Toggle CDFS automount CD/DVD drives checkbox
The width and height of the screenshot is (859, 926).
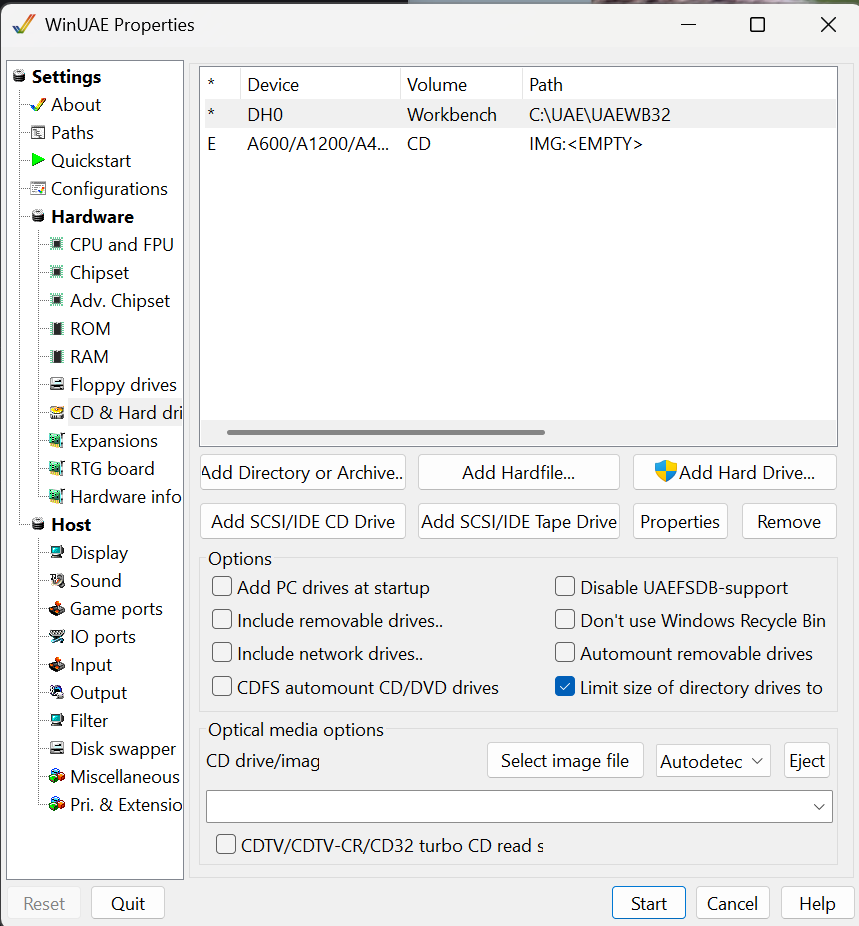pyautogui.click(x=222, y=687)
